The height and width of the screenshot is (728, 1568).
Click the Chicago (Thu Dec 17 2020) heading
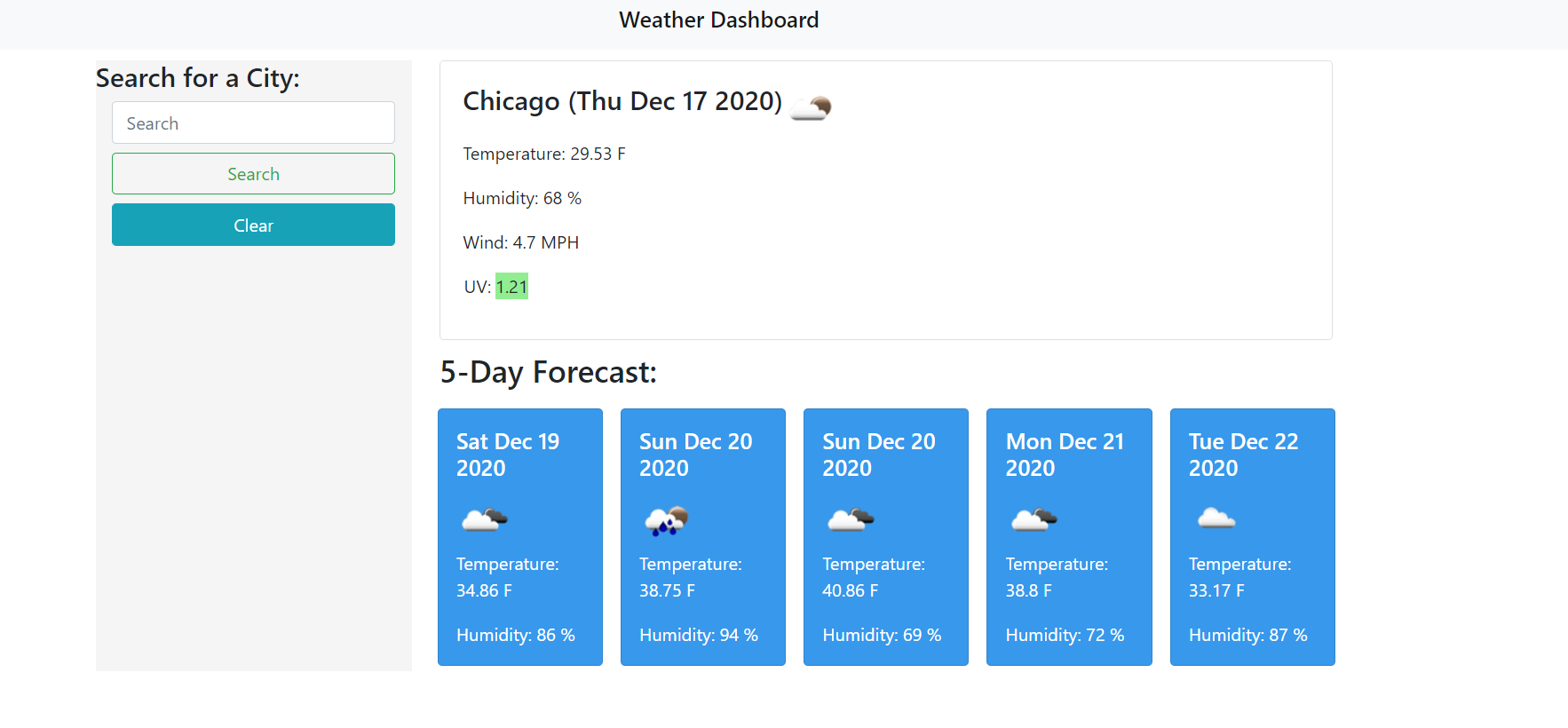(622, 102)
